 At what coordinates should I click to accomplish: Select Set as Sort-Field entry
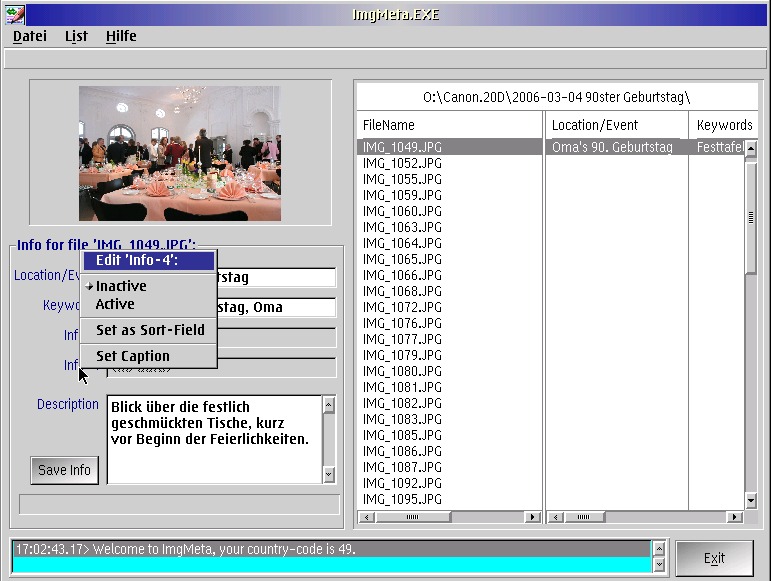tap(149, 330)
